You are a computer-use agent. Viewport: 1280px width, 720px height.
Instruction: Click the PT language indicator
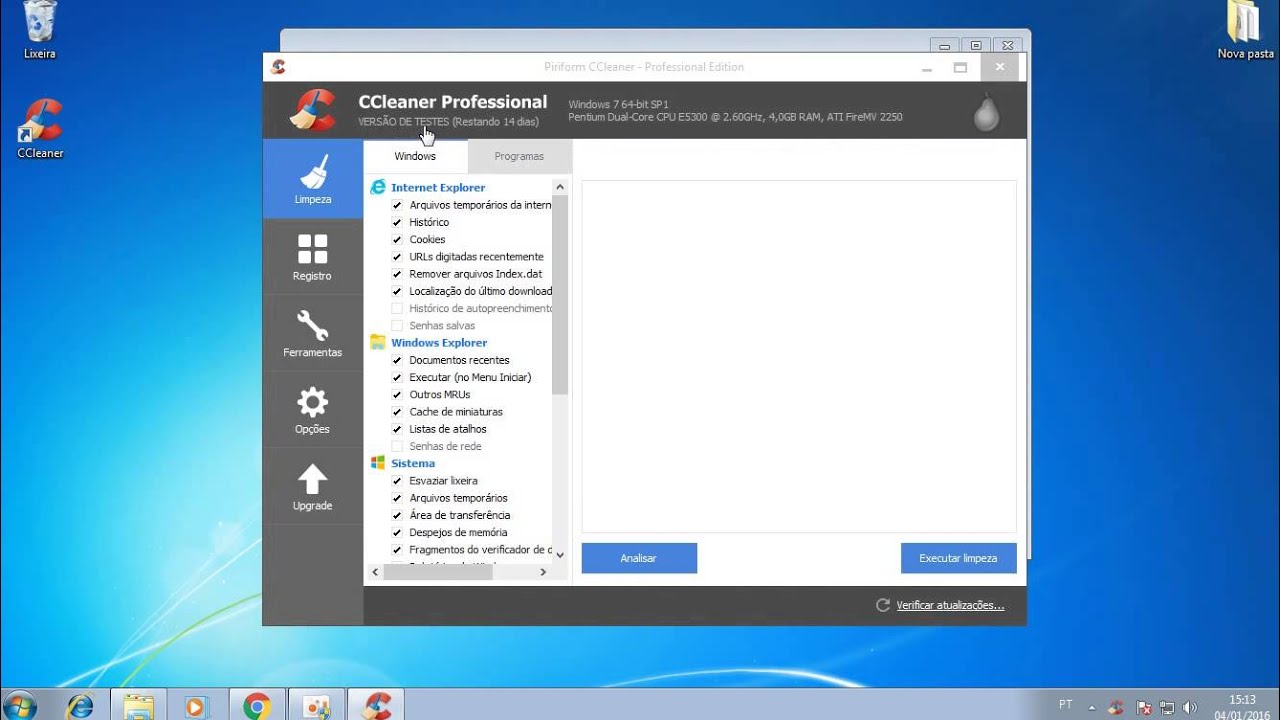click(1066, 705)
